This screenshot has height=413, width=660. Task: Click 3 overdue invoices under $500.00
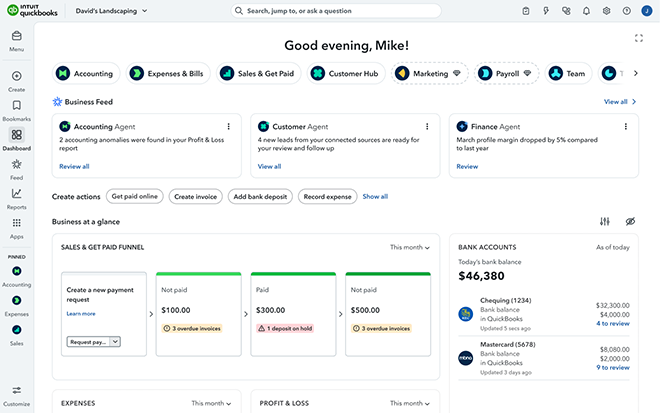click(381, 328)
